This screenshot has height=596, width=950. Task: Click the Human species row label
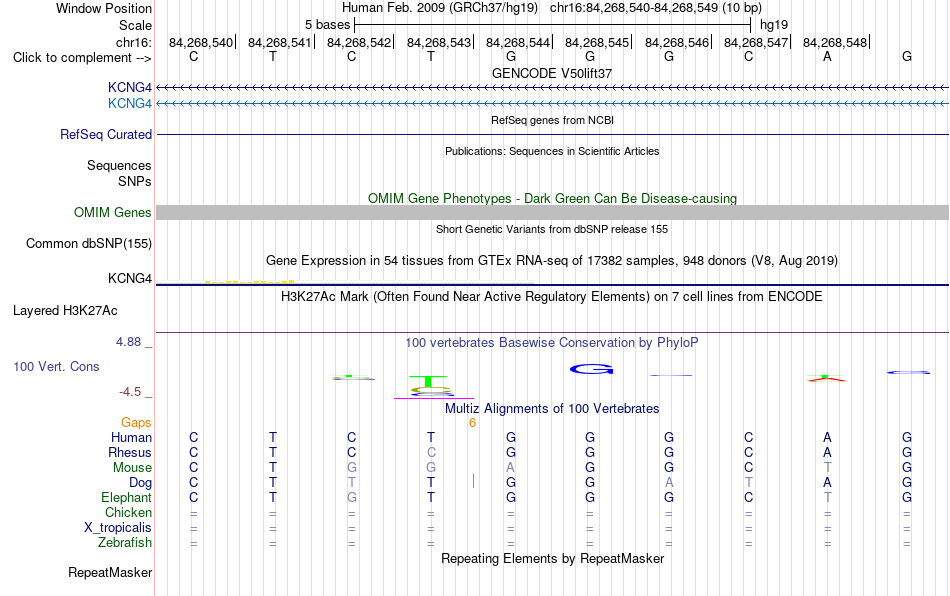click(131, 437)
